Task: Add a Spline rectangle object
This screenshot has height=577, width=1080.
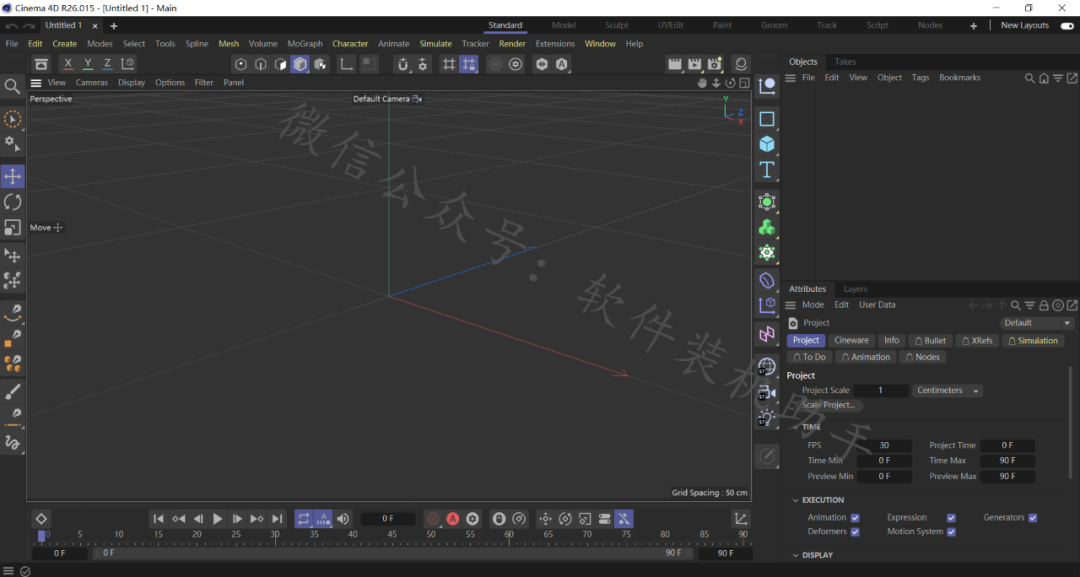Action: coord(767,118)
